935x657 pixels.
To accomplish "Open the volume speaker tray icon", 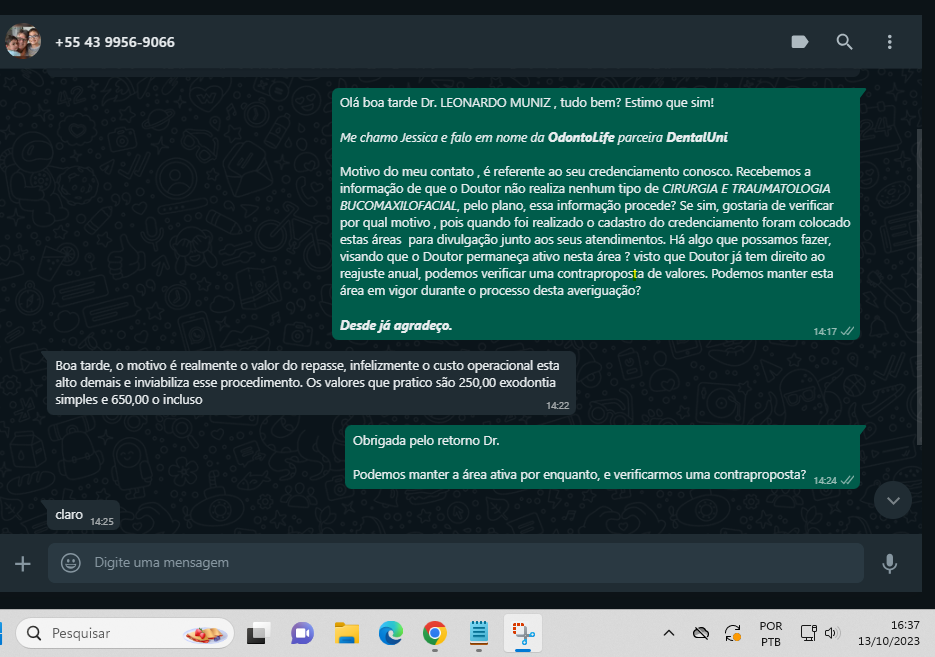I will [832, 633].
